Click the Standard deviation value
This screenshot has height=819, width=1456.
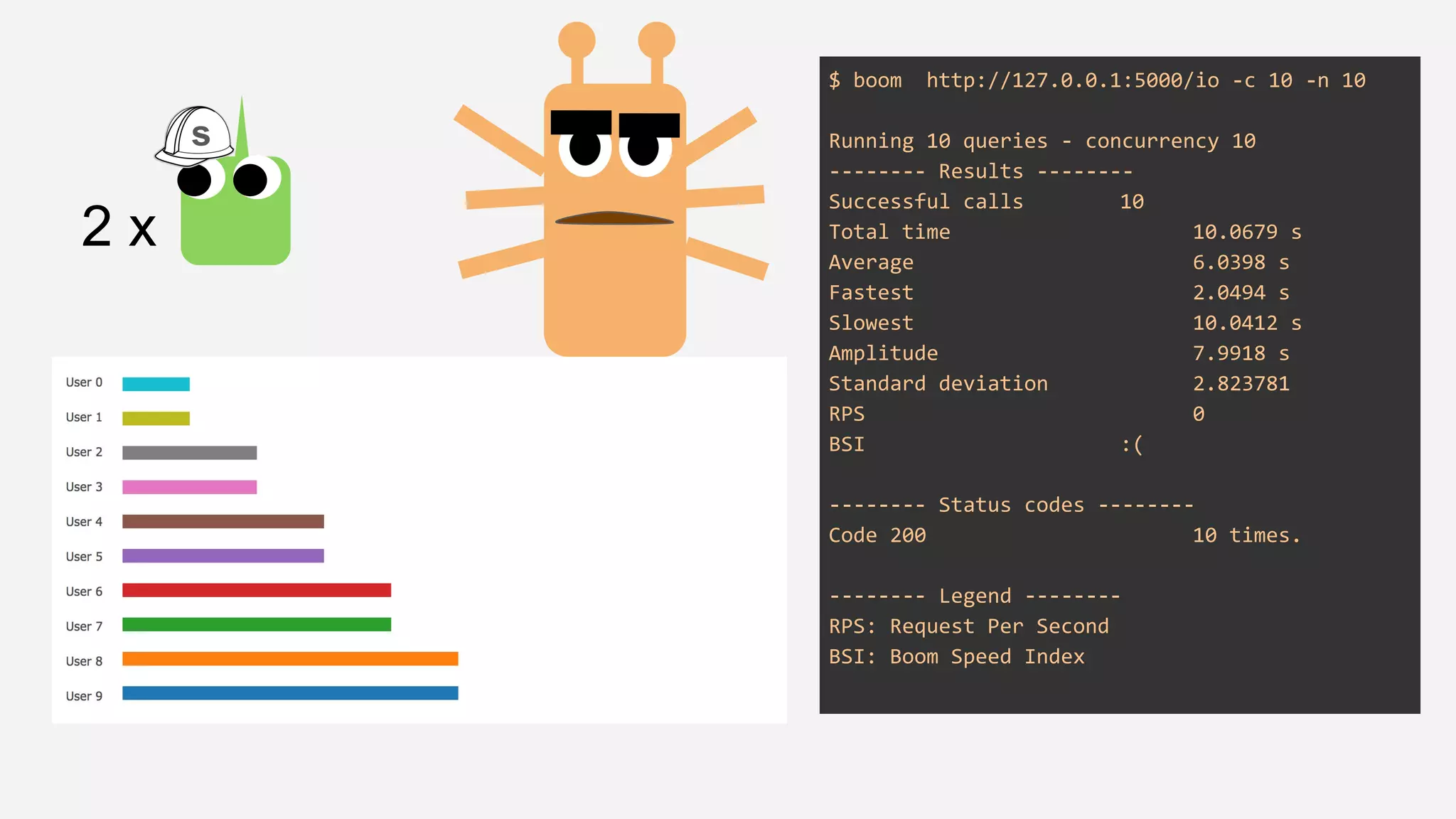[1241, 384]
